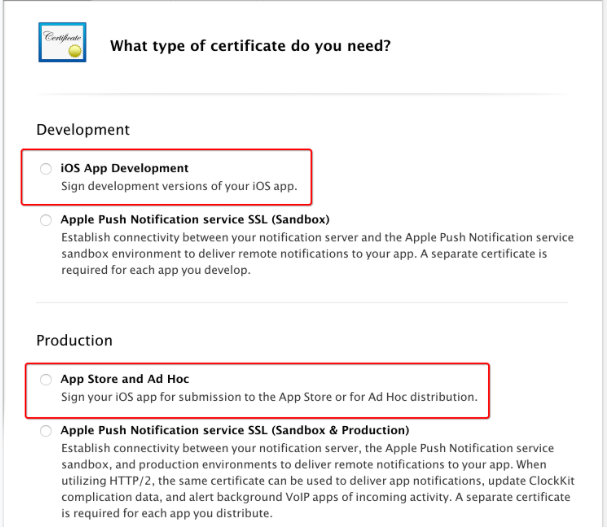Image resolution: width=607 pixels, height=528 pixels.
Task: Click the "Sign your iOS app for submission" description
Action: coord(269,397)
